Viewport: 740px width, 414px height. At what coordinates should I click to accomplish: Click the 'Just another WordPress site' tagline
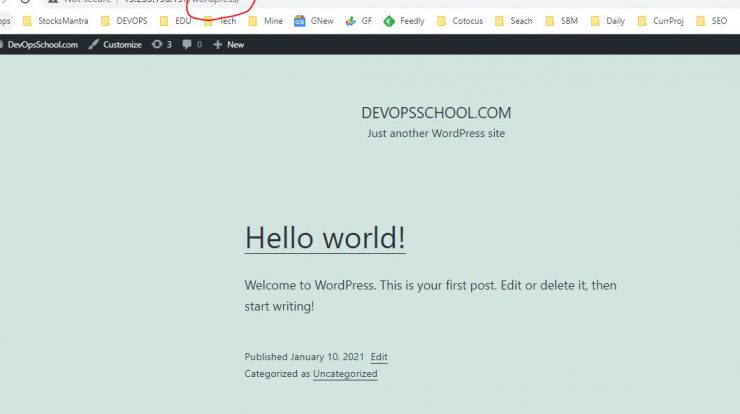click(436, 134)
